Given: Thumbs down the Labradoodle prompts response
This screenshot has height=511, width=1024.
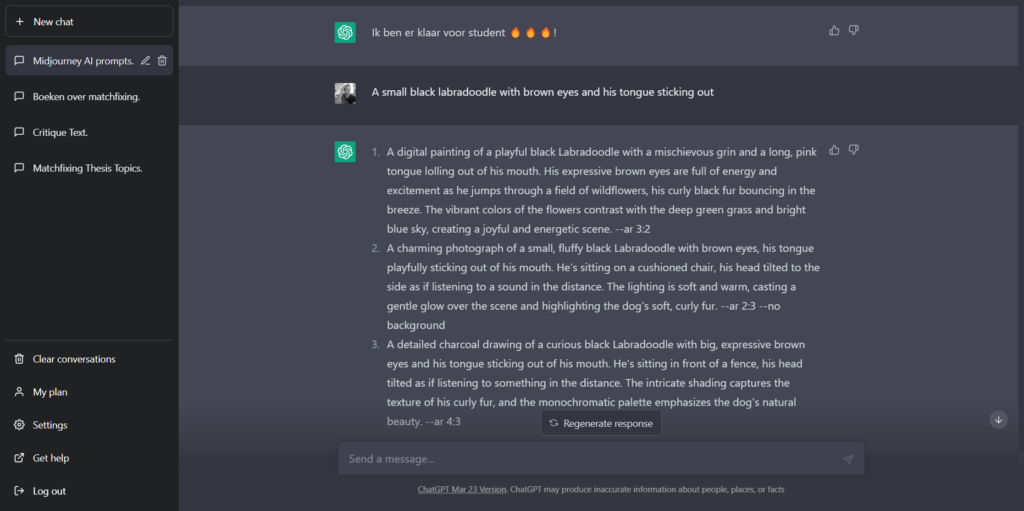Looking at the screenshot, I should 854,150.
